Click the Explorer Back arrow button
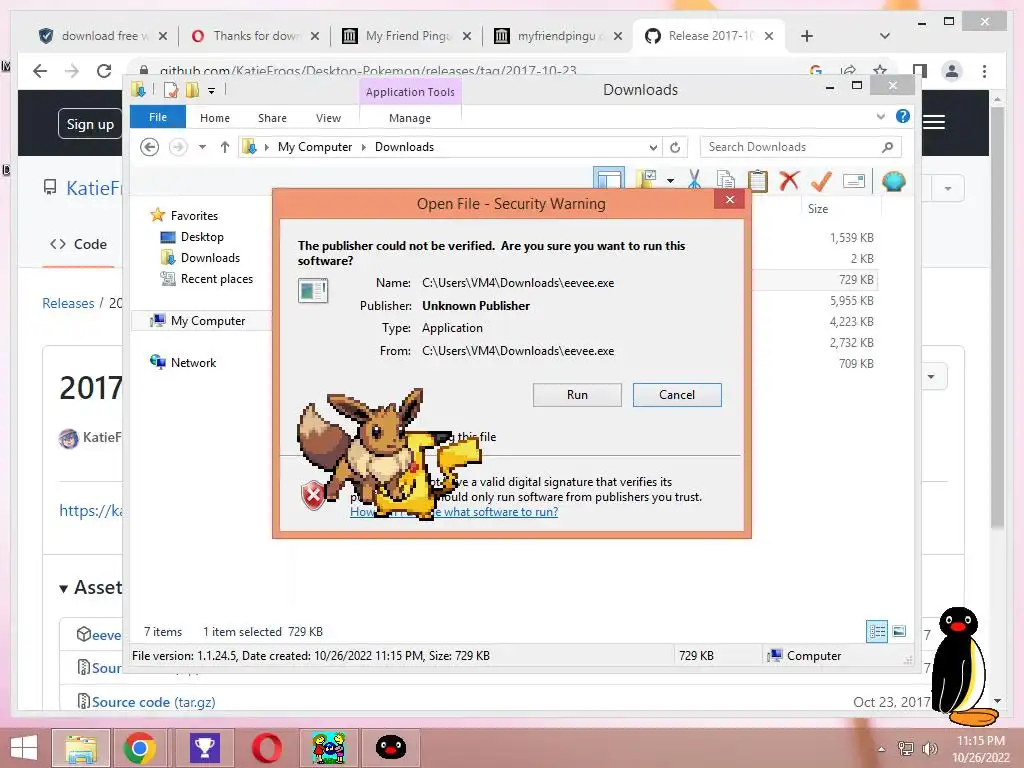Image resolution: width=1024 pixels, height=768 pixels. (x=150, y=147)
